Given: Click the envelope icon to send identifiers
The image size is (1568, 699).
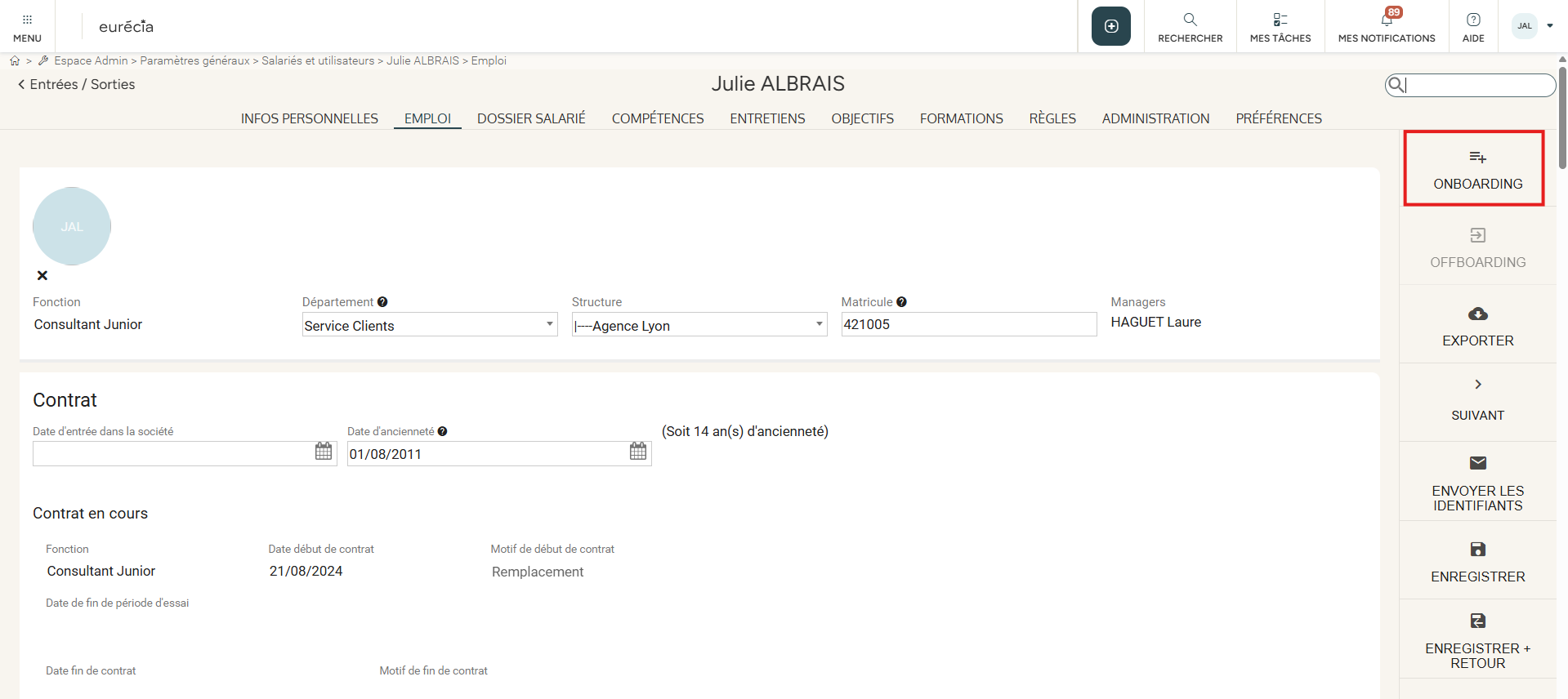Looking at the screenshot, I should (x=1477, y=463).
